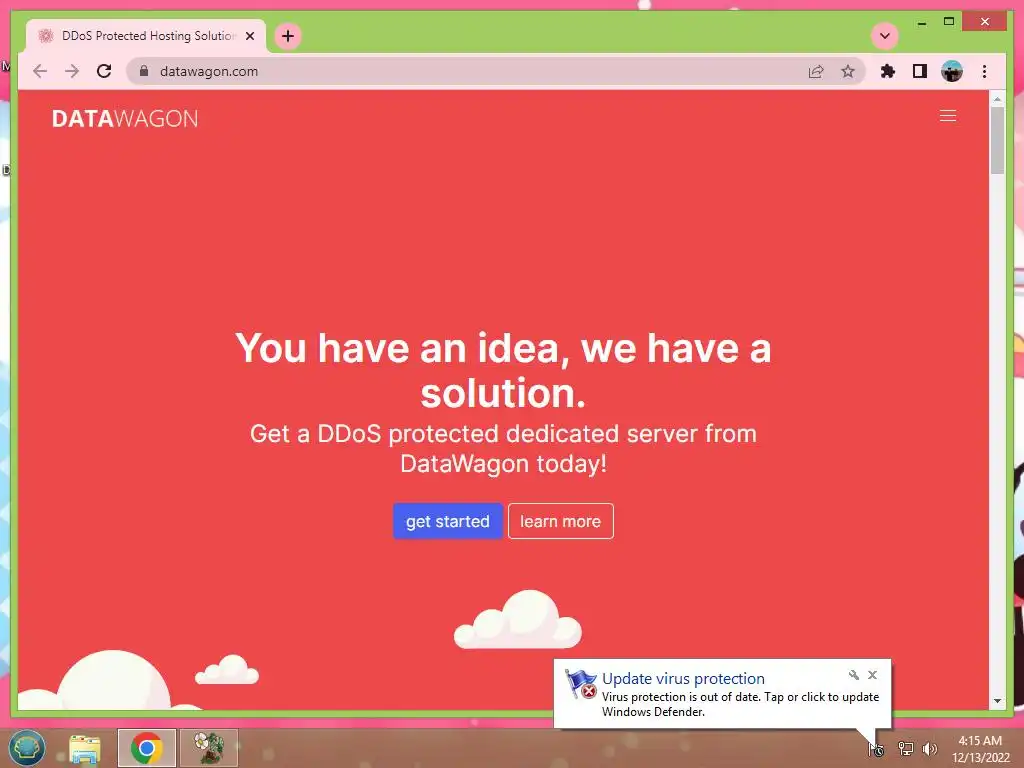Select the DDoS Protected Hosting Solution tab
This screenshot has width=1024, height=768.
click(146, 36)
